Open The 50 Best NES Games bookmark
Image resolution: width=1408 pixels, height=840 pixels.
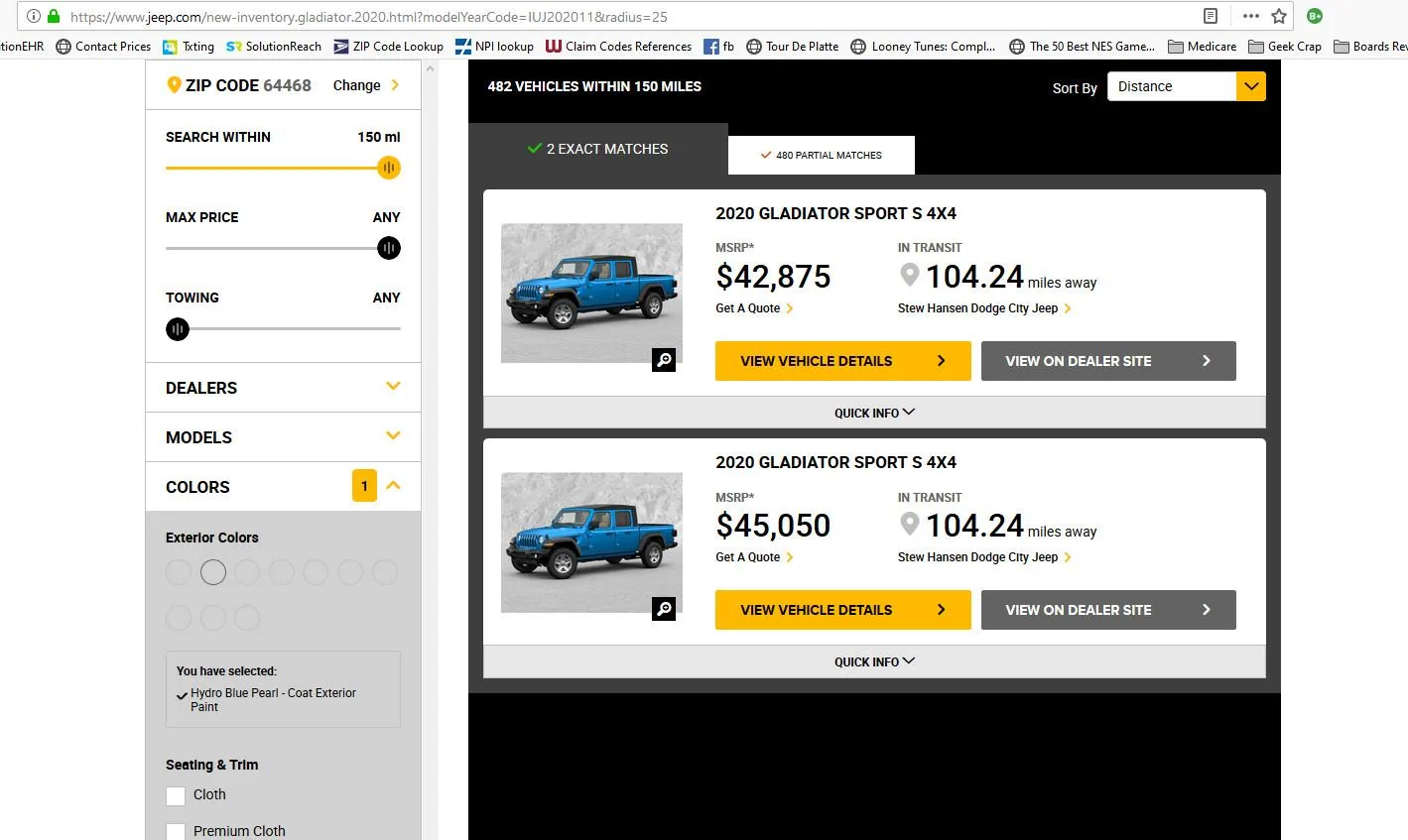(1082, 46)
